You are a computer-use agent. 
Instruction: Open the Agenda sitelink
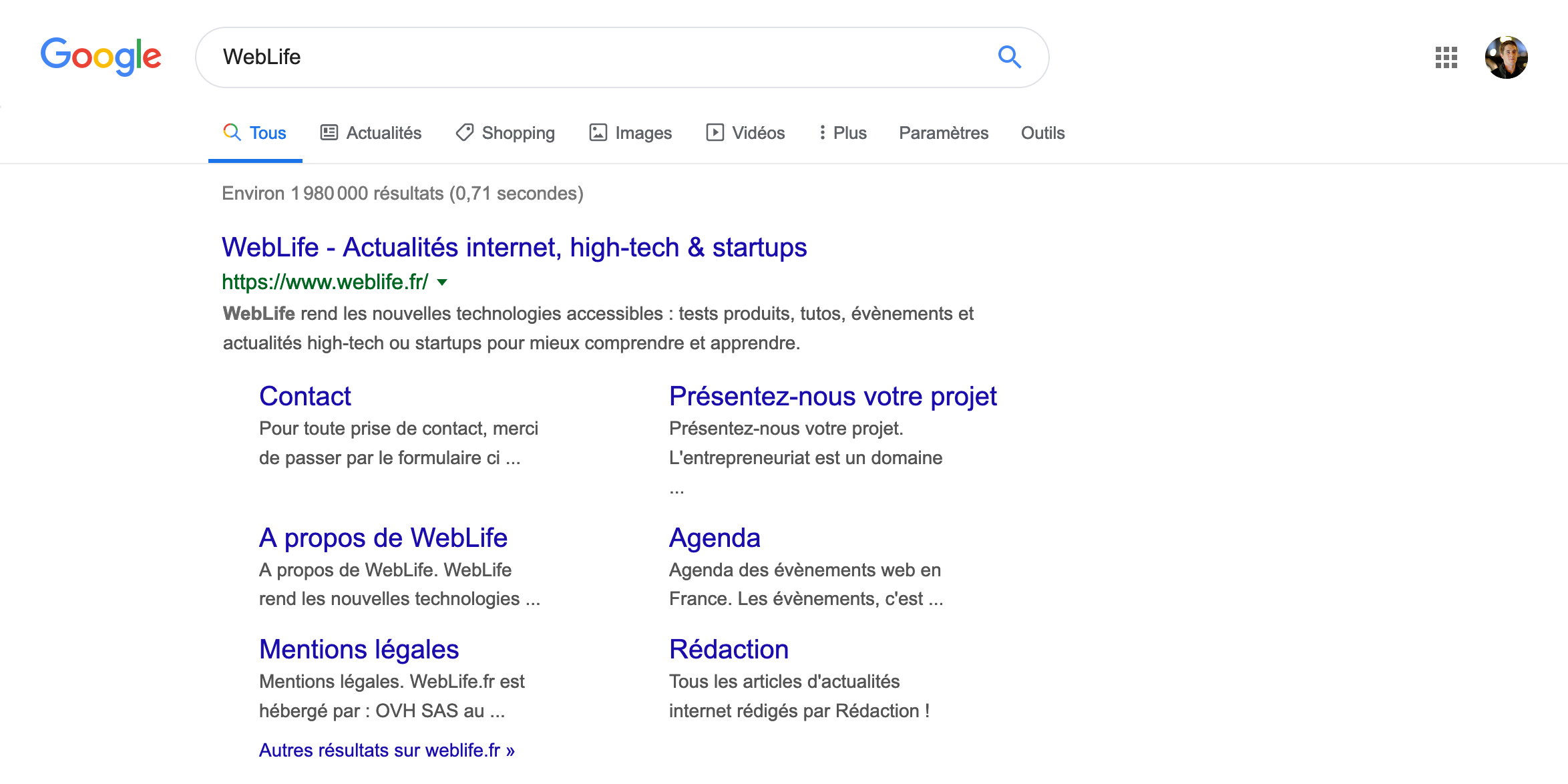(715, 538)
